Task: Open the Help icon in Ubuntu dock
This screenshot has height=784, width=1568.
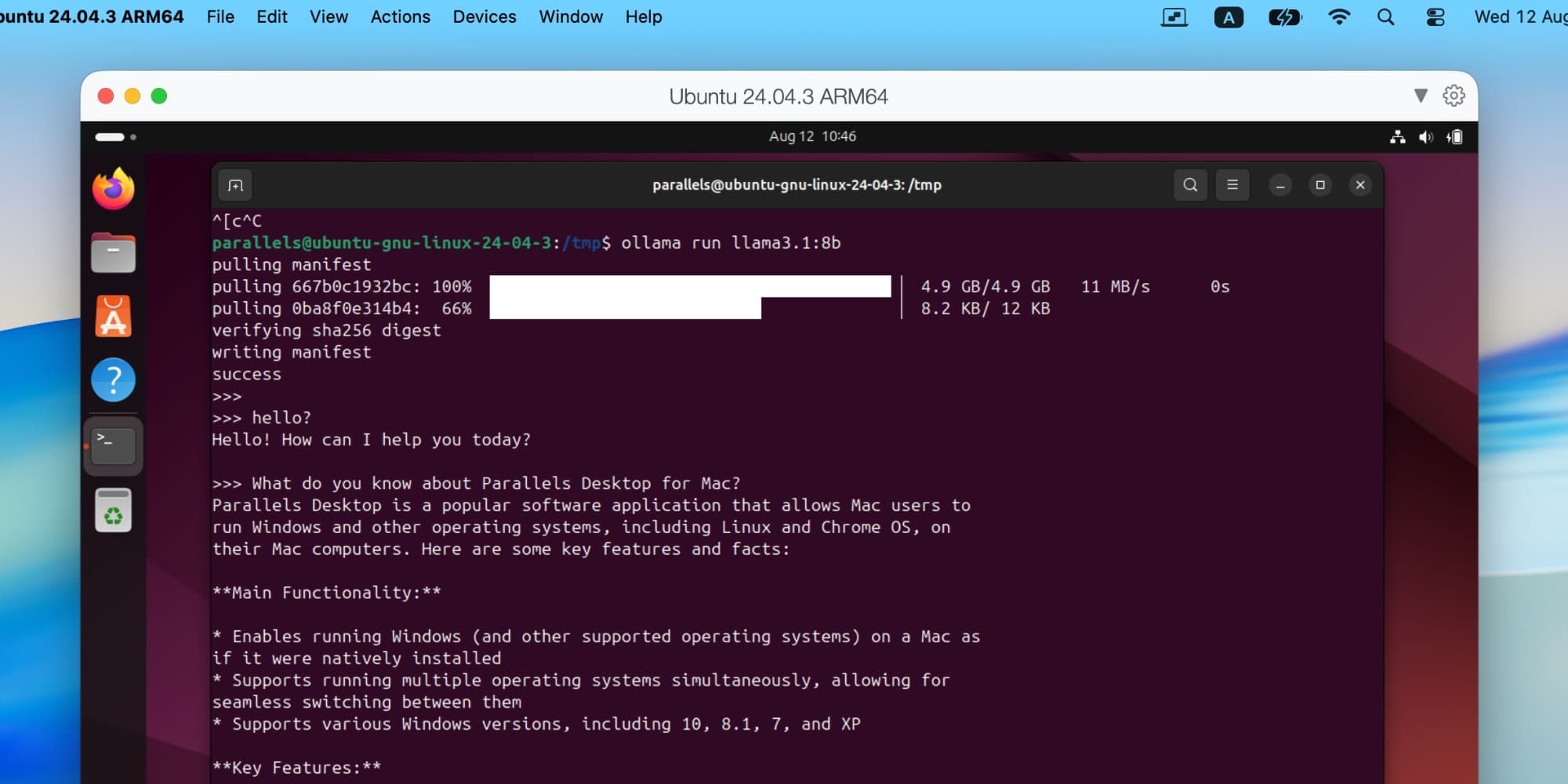Action: [x=114, y=380]
